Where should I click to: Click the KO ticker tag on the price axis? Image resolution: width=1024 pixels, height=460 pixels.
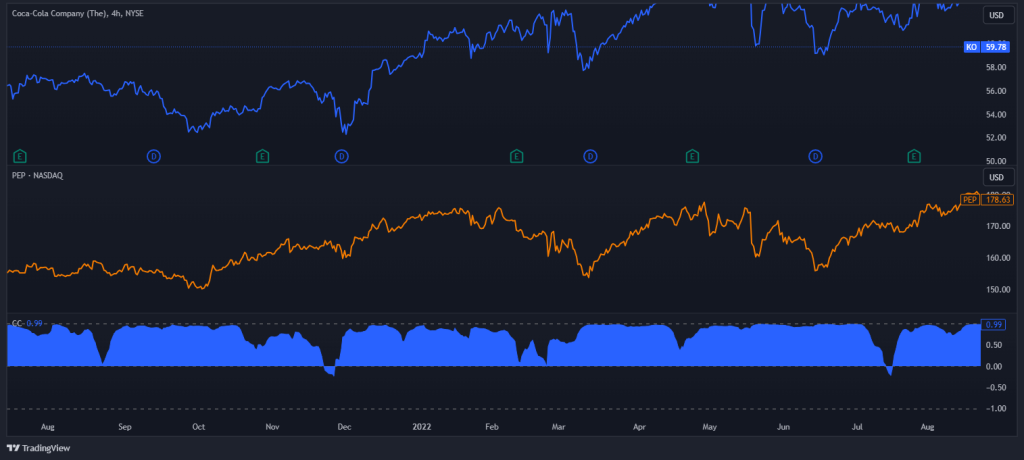point(971,47)
